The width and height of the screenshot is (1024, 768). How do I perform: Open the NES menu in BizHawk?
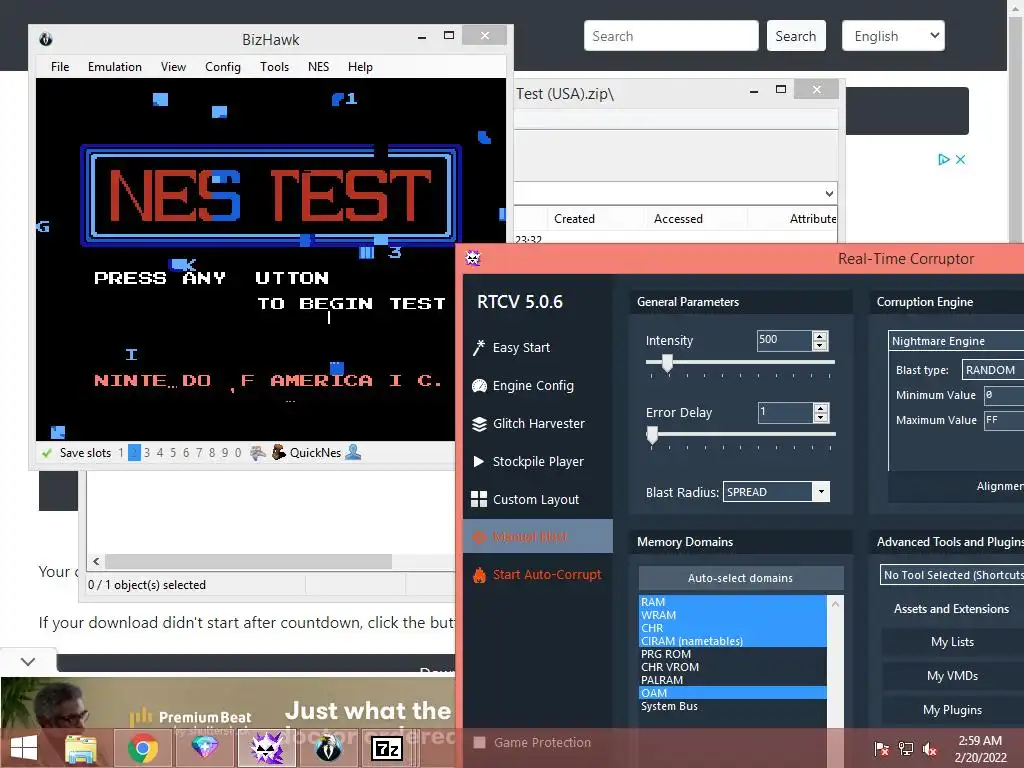[x=319, y=67]
